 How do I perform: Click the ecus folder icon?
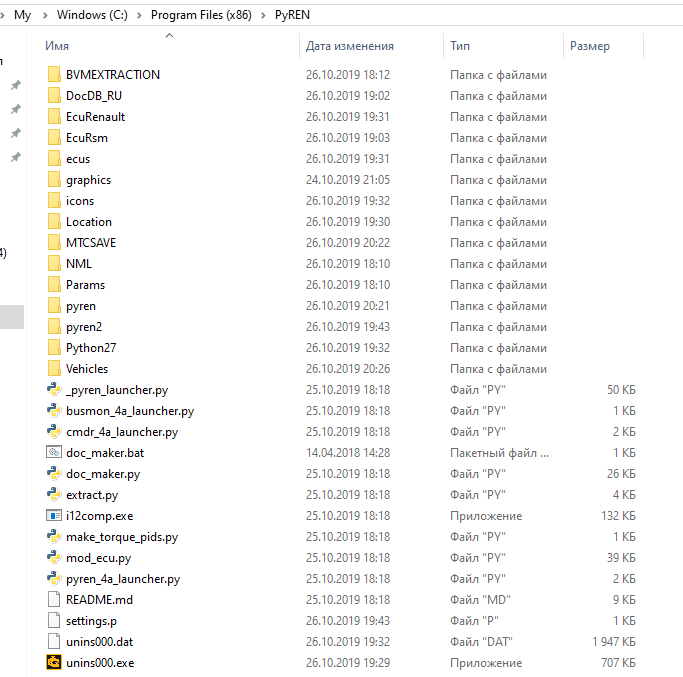click(54, 159)
